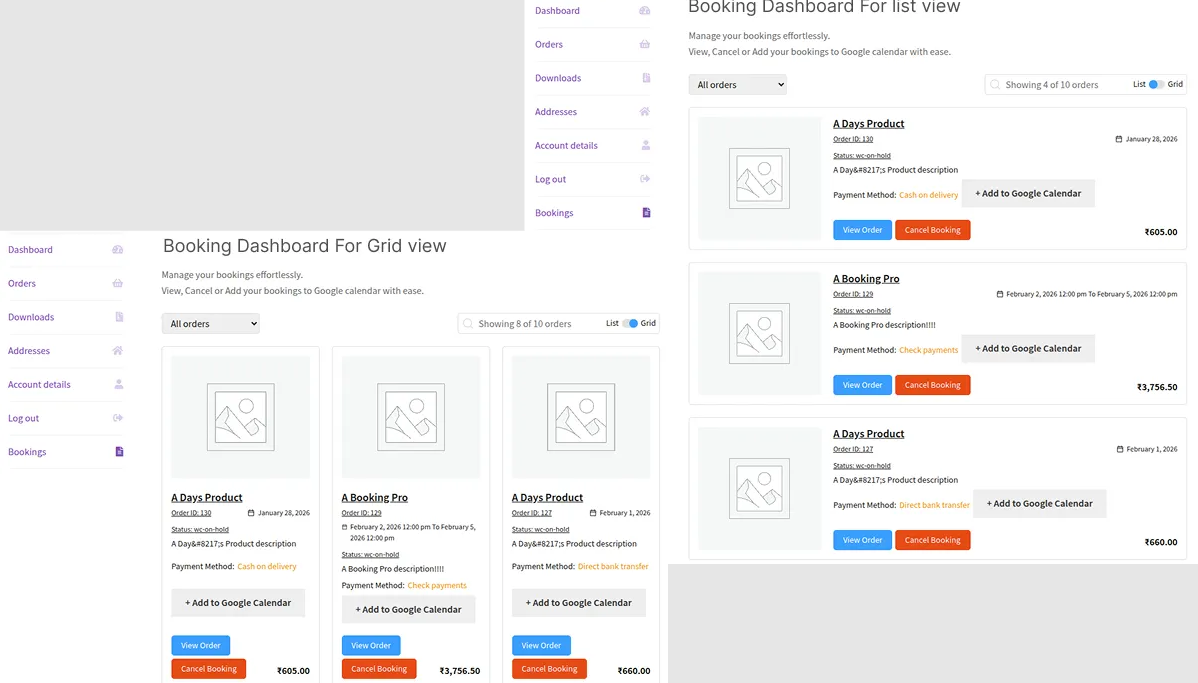Toggle the List/Grid switch in the Grid view dashboard
The image size is (1198, 683).
[630, 323]
